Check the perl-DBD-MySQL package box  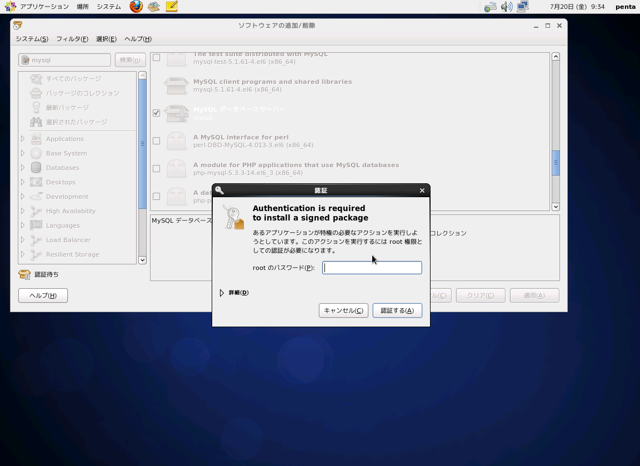156,141
